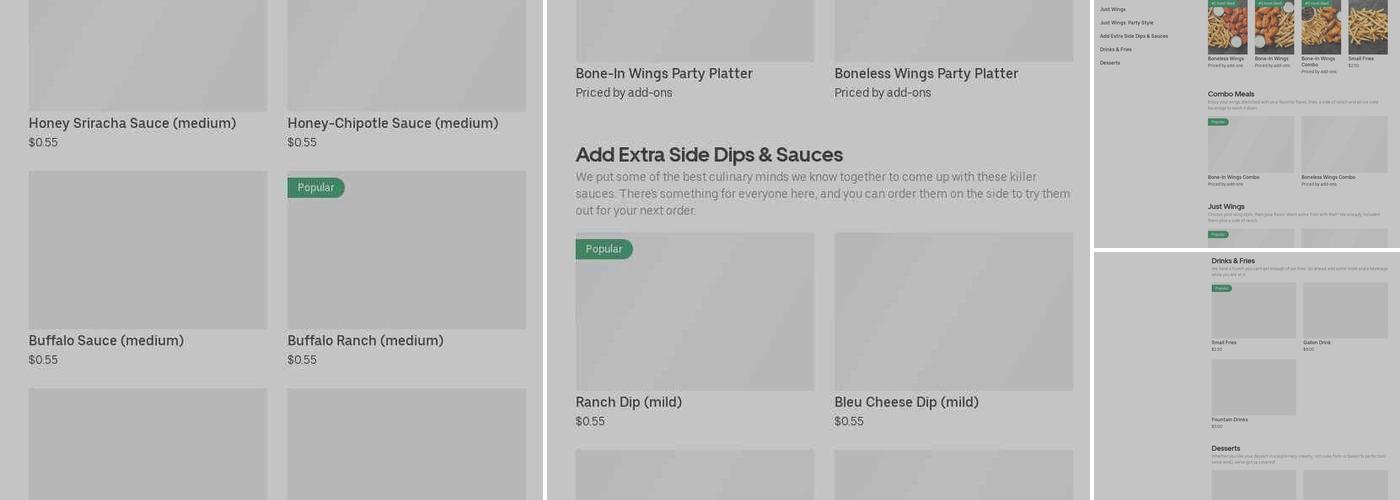
Task: Choose Small Fries under the Drinks & Fries heading
Action: (1254, 317)
